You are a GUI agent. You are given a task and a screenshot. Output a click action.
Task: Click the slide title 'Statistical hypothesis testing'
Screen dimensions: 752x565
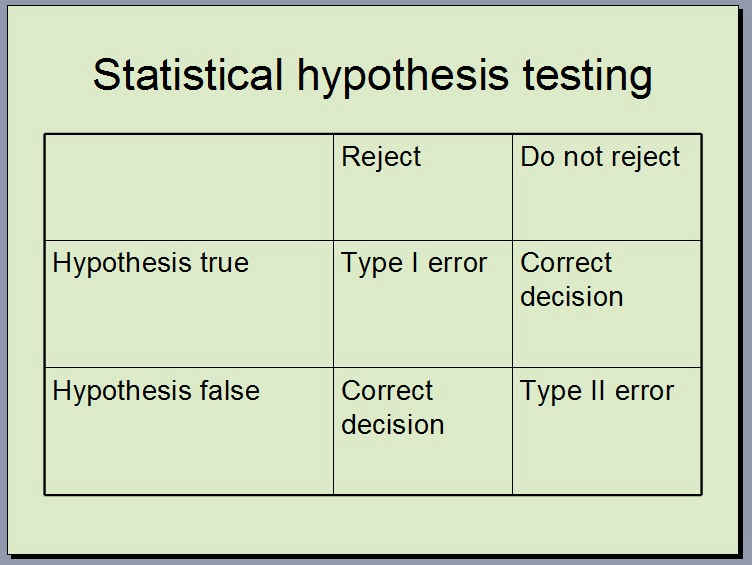(372, 75)
